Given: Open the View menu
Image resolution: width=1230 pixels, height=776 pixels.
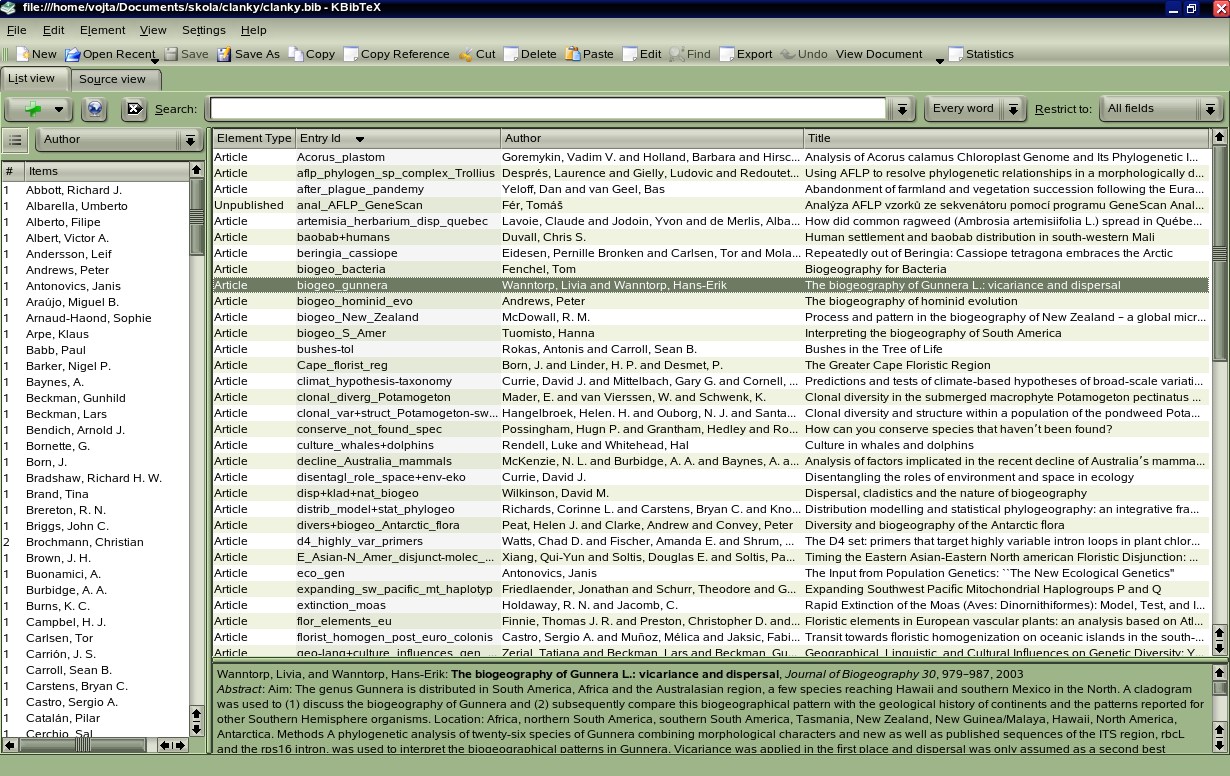Looking at the screenshot, I should pos(153,30).
